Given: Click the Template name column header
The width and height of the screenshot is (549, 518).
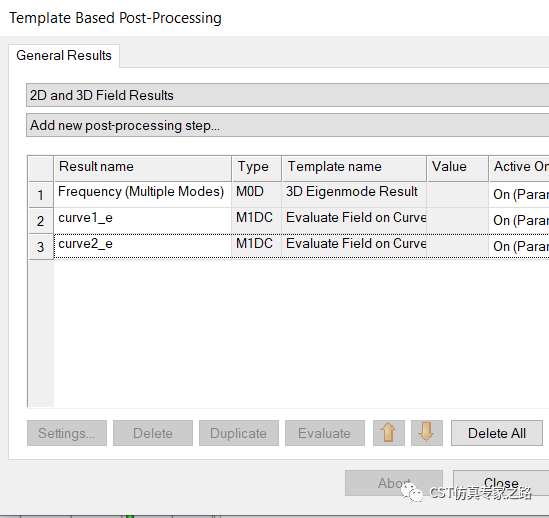Looking at the screenshot, I should pyautogui.click(x=354, y=168).
